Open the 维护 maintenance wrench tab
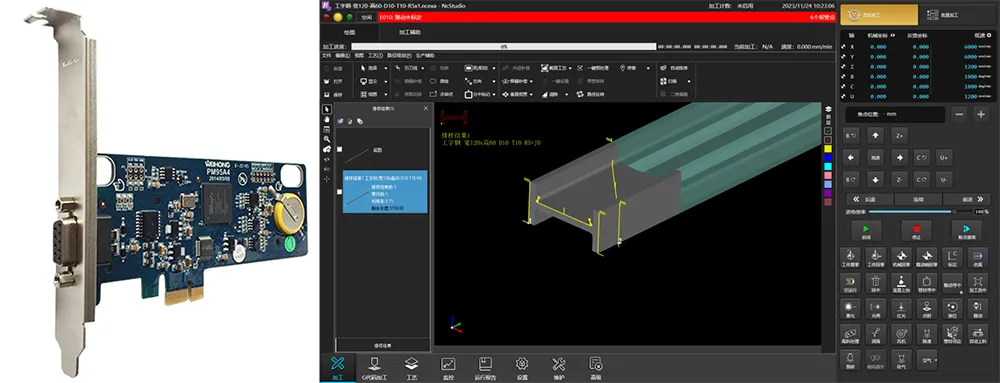This screenshot has height=383, width=1000. (558, 368)
